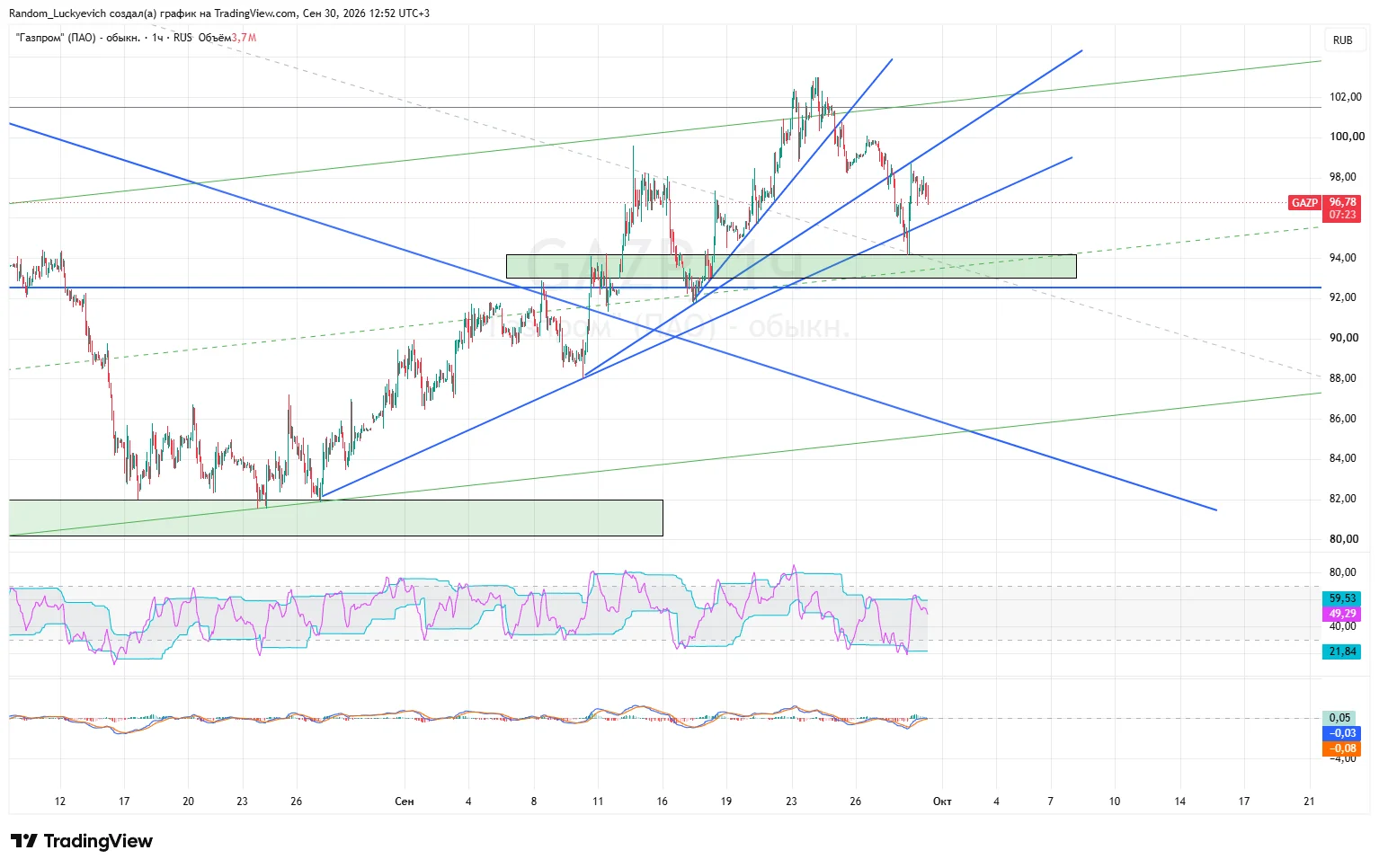Screen dimensions: 1379x868
Task: Click the orange -0,08 indicator value tag
Action: point(1341,748)
